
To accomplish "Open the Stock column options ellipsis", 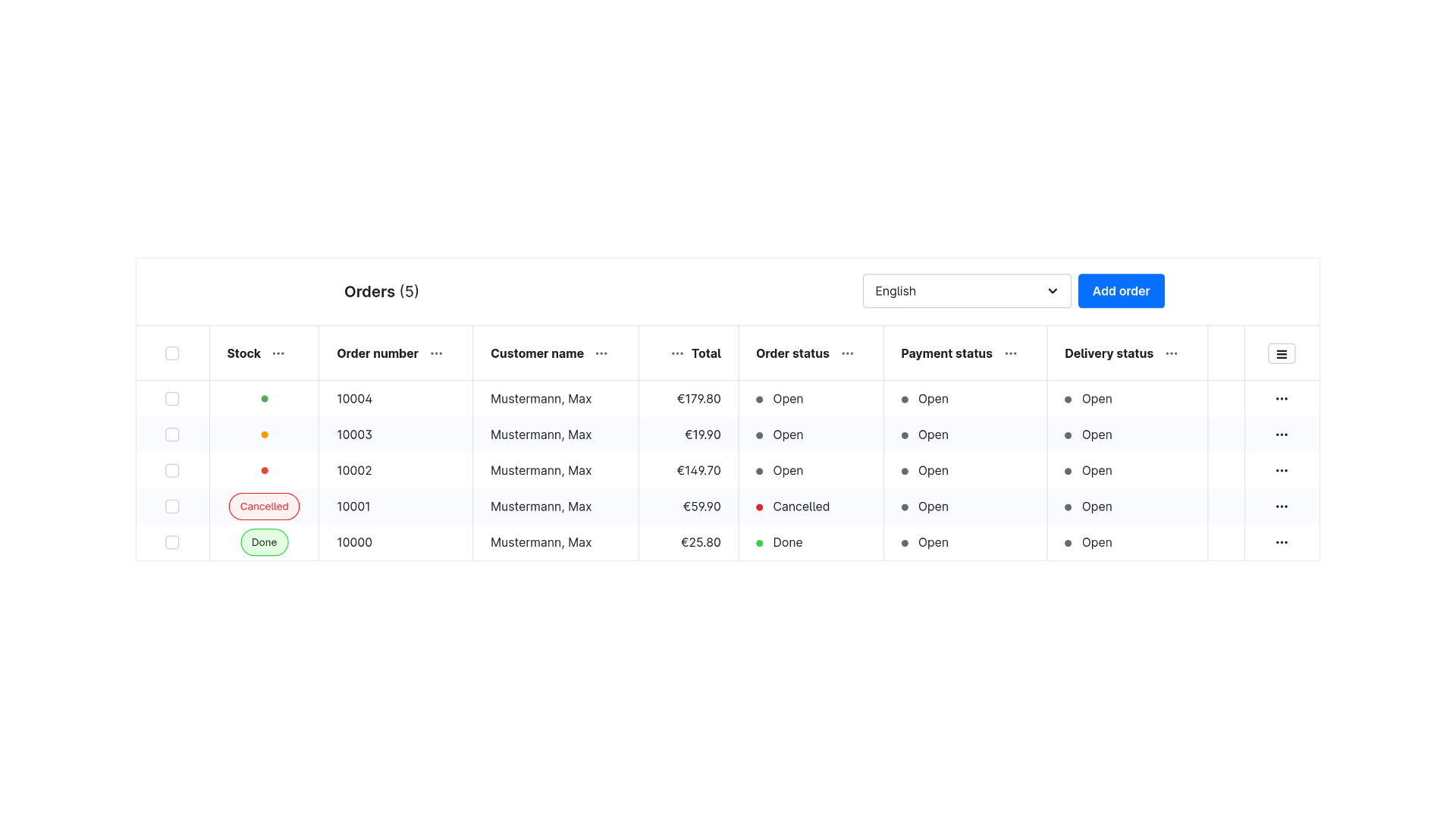I will tap(278, 353).
